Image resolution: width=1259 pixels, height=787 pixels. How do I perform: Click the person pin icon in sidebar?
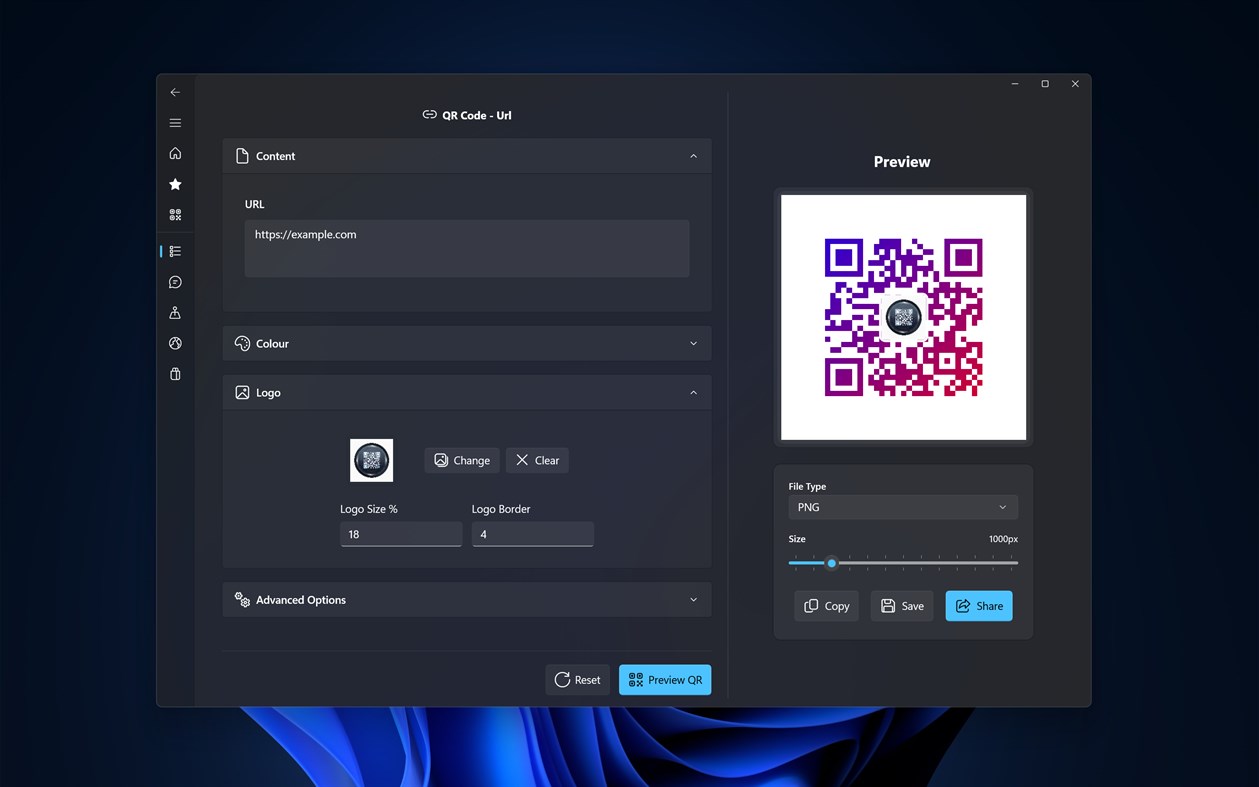175,312
